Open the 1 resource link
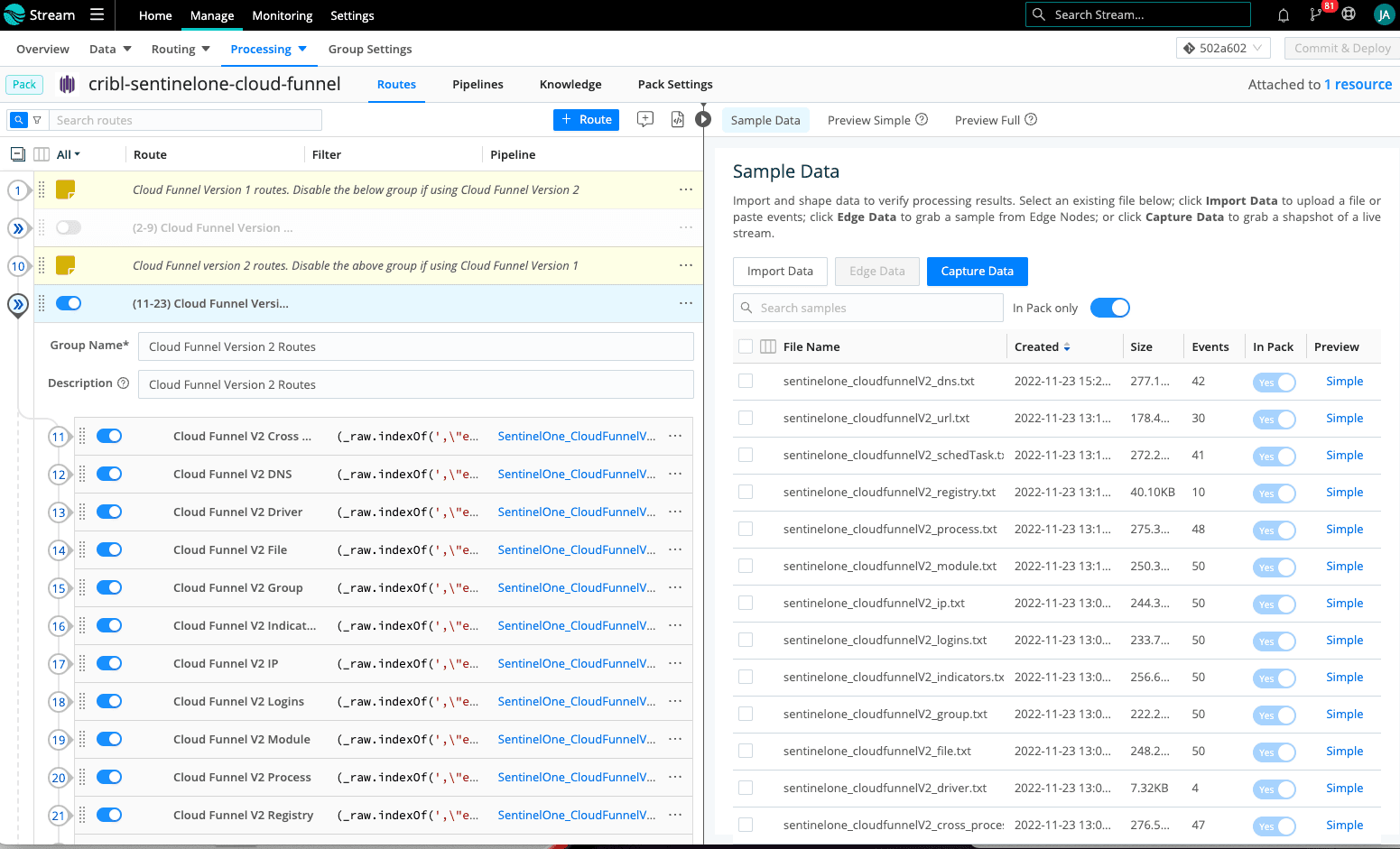Image resolution: width=1400 pixels, height=849 pixels. [1358, 85]
